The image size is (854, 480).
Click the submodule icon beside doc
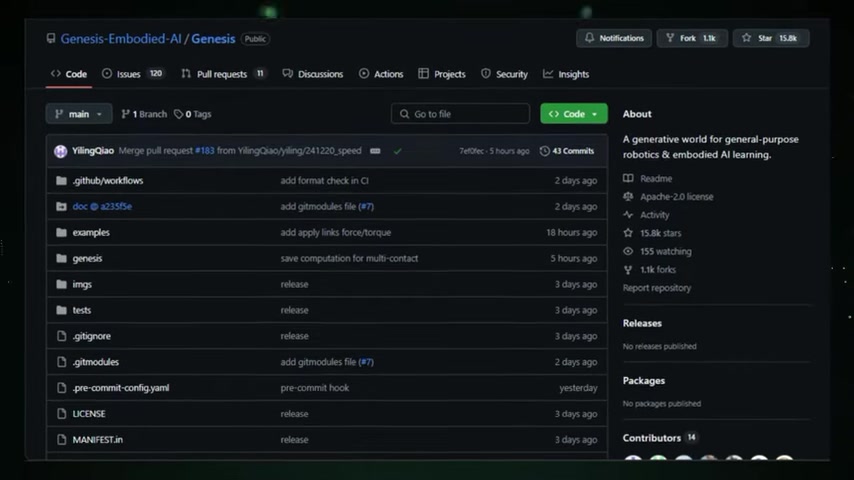point(62,206)
